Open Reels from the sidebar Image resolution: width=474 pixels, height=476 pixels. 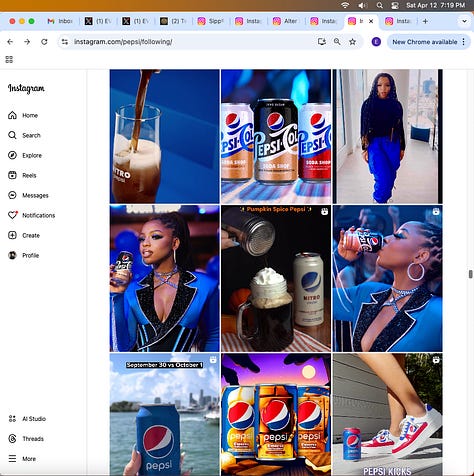pyautogui.click(x=22, y=175)
